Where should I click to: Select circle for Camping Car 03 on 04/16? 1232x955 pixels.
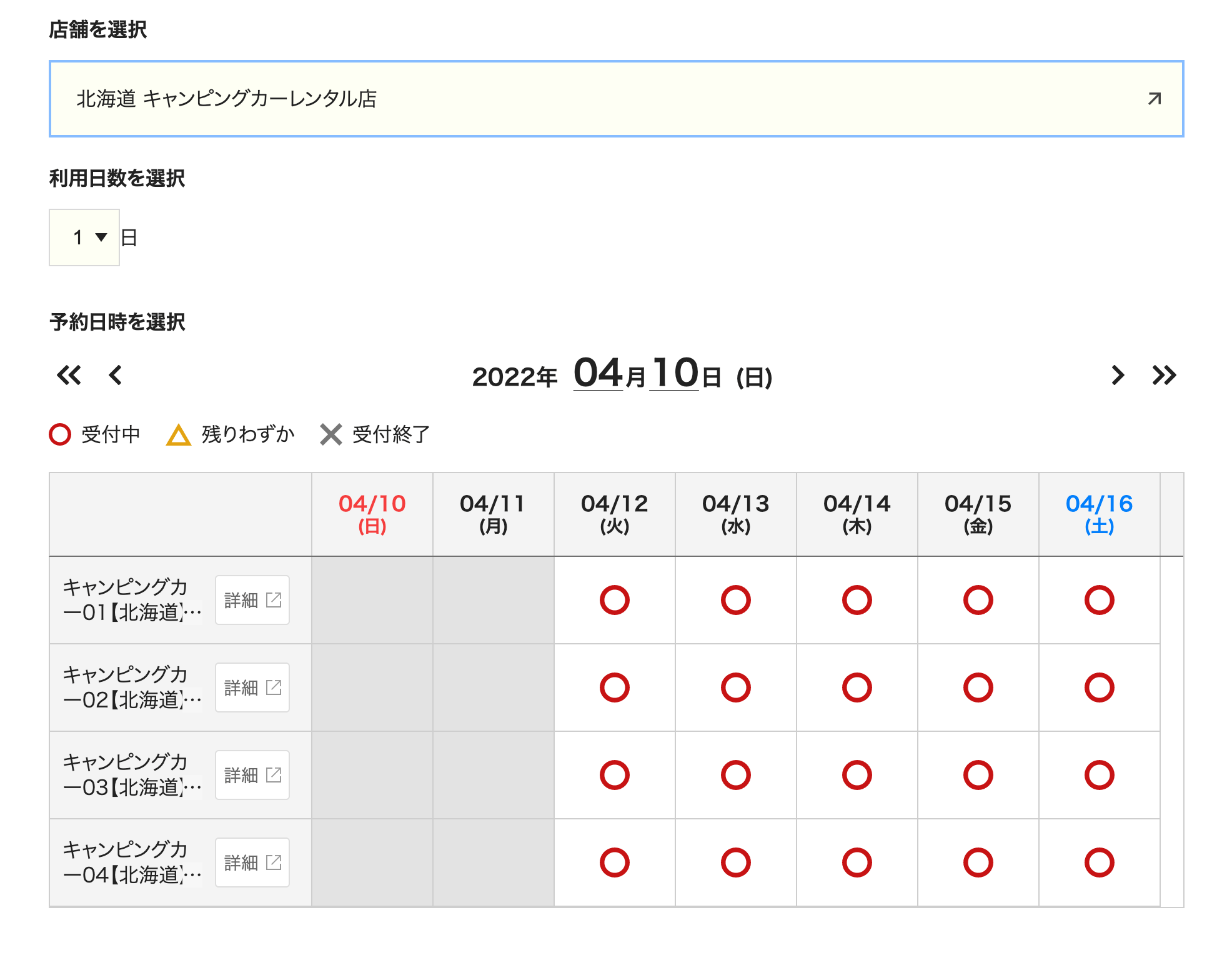(1100, 775)
